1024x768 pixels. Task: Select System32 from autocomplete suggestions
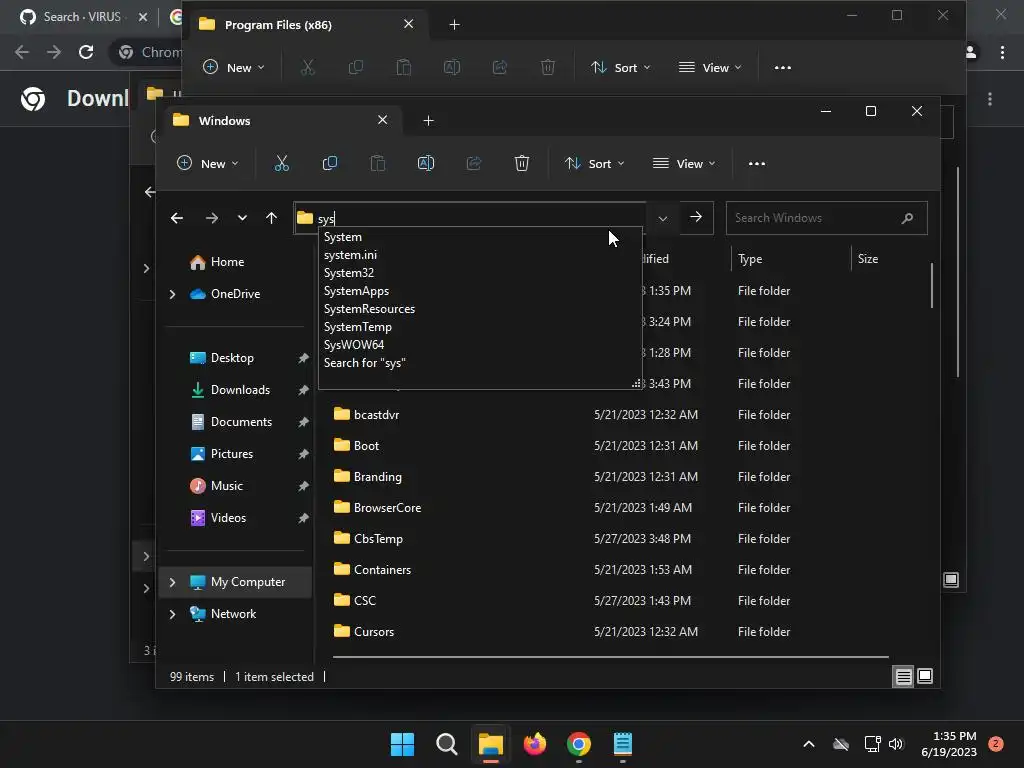(480, 273)
